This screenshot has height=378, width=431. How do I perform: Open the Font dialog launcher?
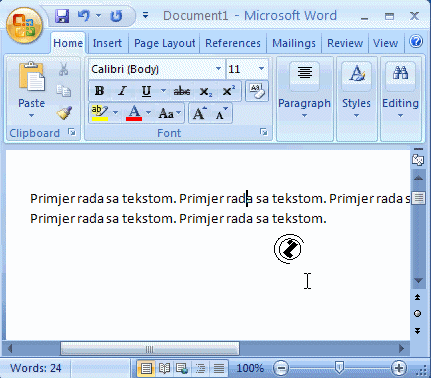point(264,132)
